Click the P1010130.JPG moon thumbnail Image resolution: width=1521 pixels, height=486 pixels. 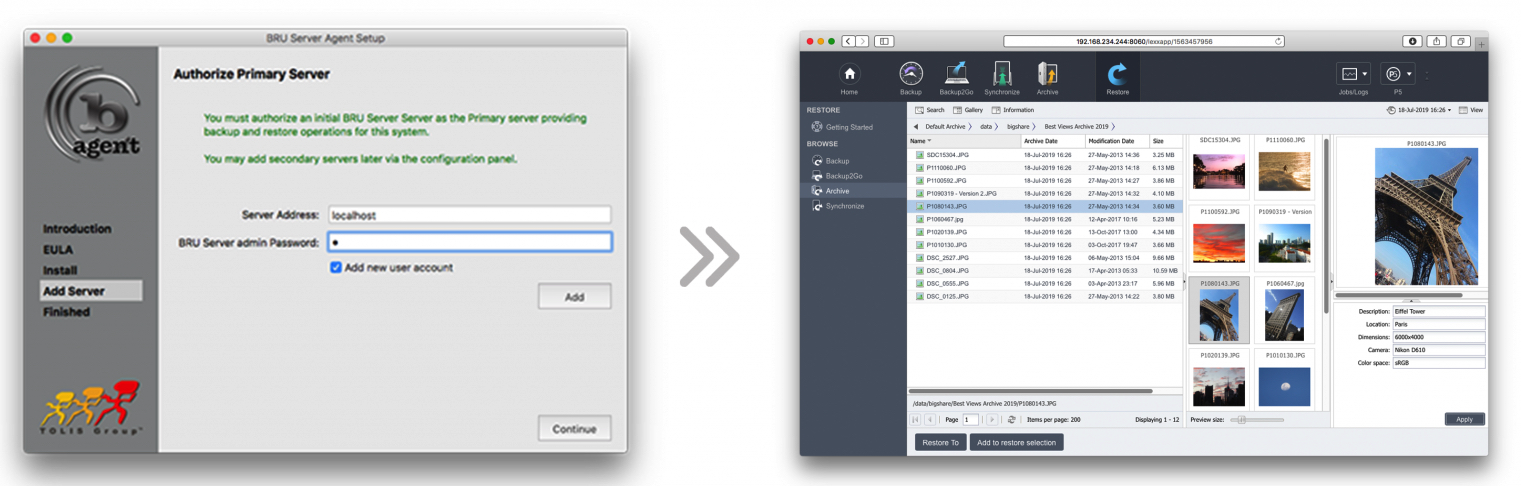[x=1284, y=386]
